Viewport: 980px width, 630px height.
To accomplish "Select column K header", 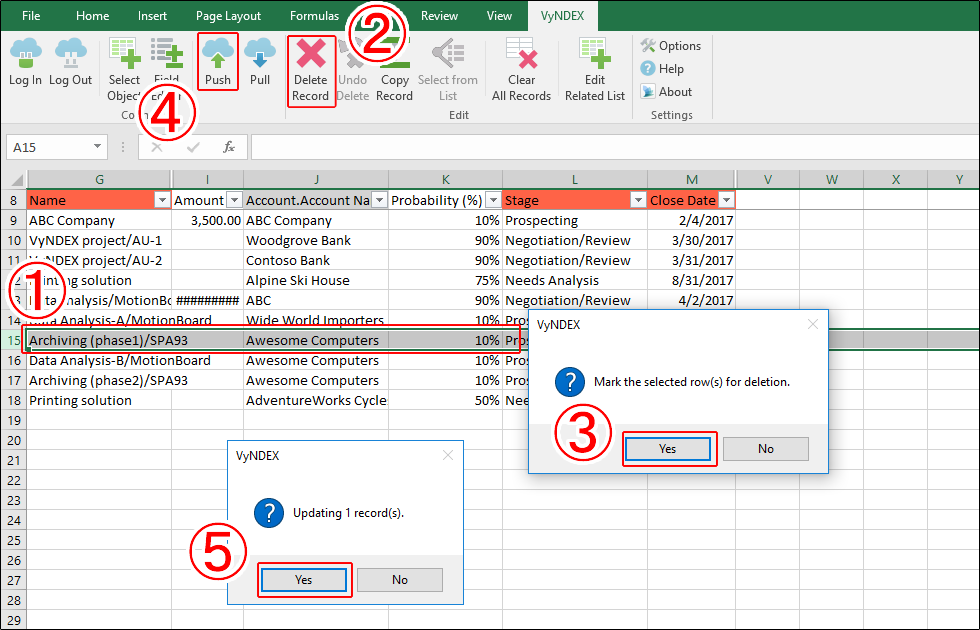I will click(446, 179).
